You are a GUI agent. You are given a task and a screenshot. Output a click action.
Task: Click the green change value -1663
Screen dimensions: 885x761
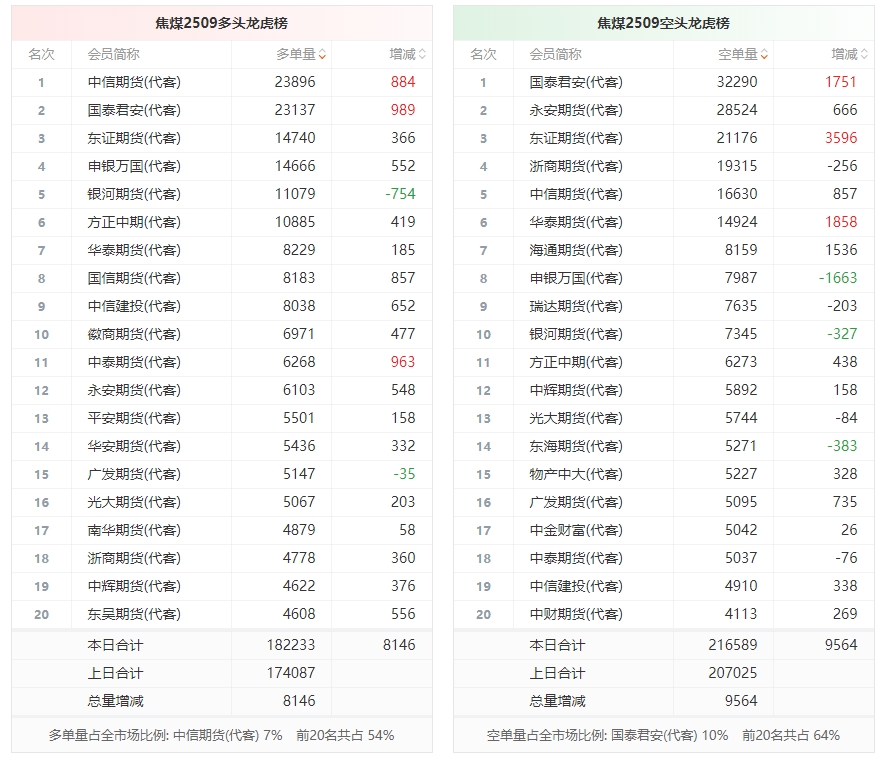[838, 278]
